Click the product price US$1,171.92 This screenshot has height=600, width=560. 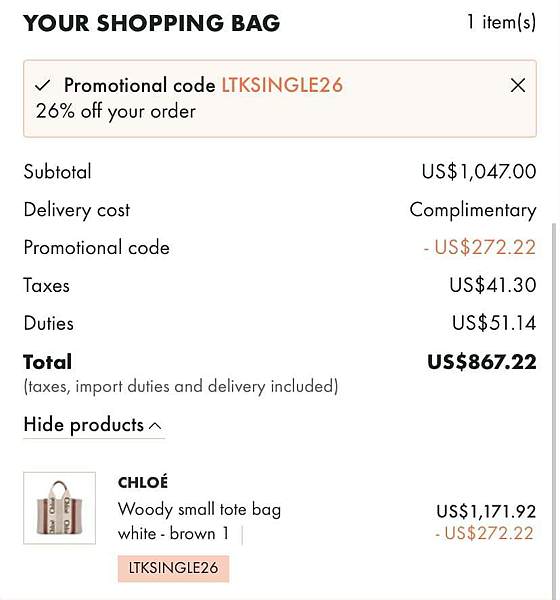pyautogui.click(x=486, y=512)
